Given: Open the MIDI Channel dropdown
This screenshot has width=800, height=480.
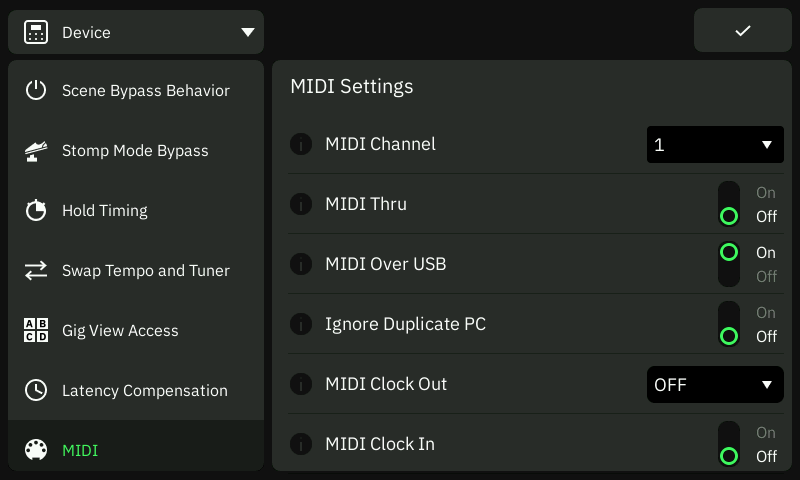Looking at the screenshot, I should point(715,144).
